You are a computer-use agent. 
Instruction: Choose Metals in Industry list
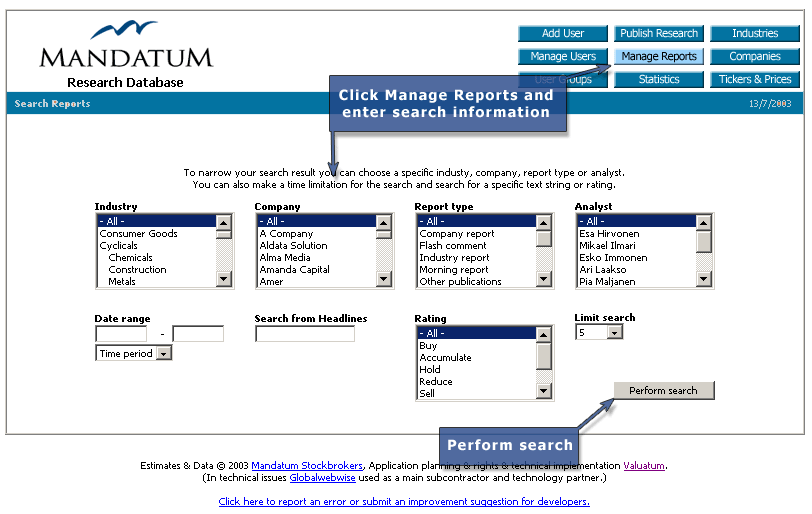pos(157,281)
